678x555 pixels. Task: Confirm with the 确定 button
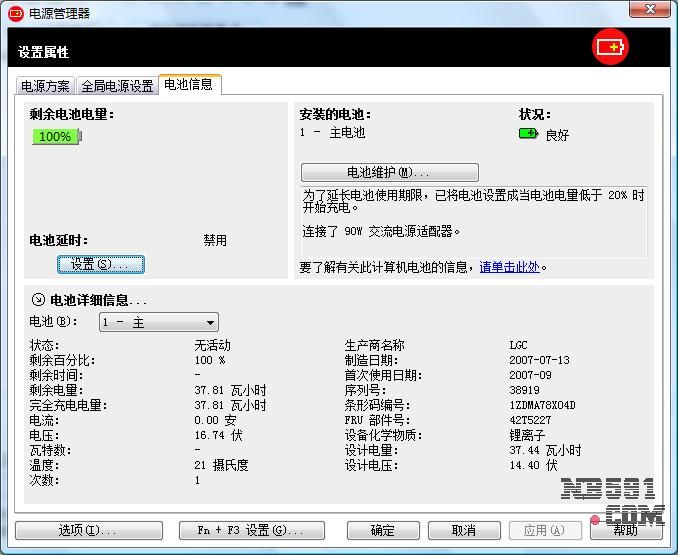click(383, 530)
